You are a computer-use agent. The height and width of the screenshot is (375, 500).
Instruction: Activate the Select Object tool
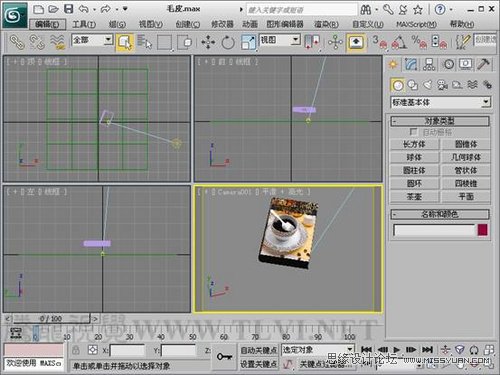[x=125, y=42]
